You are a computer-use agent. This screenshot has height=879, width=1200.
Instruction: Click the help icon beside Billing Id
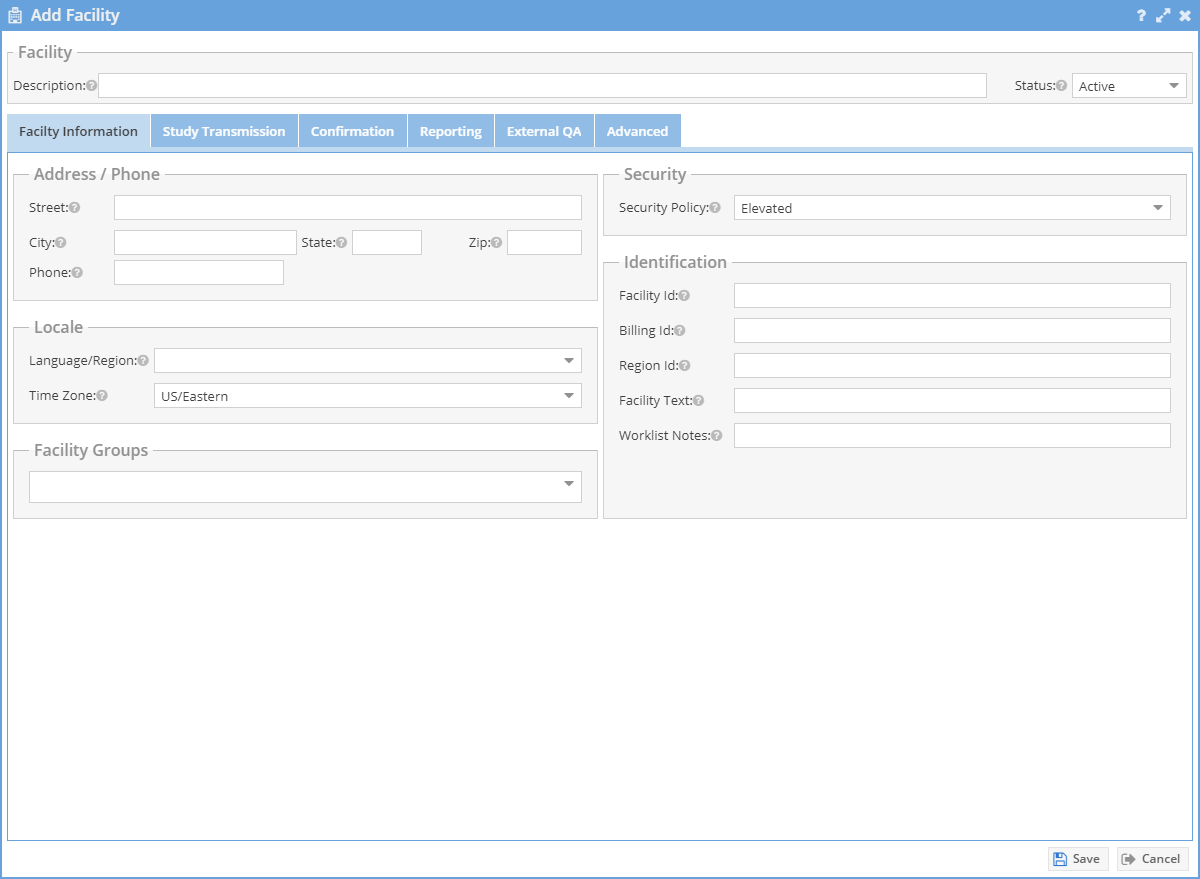click(680, 331)
